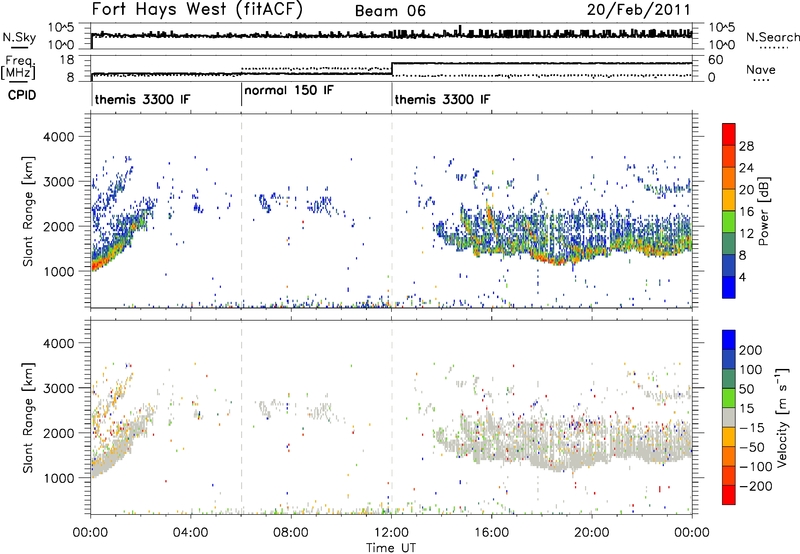Image resolution: width=800 pixels, height=554 pixels.
Task: Click the 'N.Sky' legend label
Action: pos(19,37)
